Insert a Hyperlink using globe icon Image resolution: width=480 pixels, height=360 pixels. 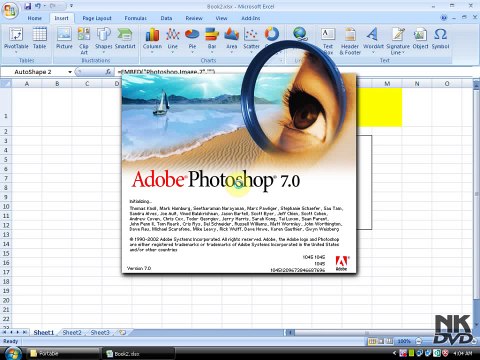pyautogui.click(x=300, y=34)
